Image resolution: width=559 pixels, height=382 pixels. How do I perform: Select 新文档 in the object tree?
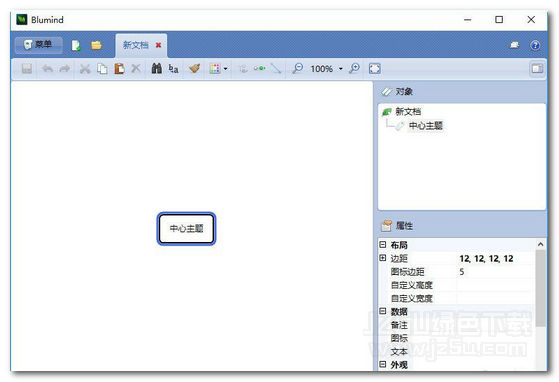click(408, 112)
